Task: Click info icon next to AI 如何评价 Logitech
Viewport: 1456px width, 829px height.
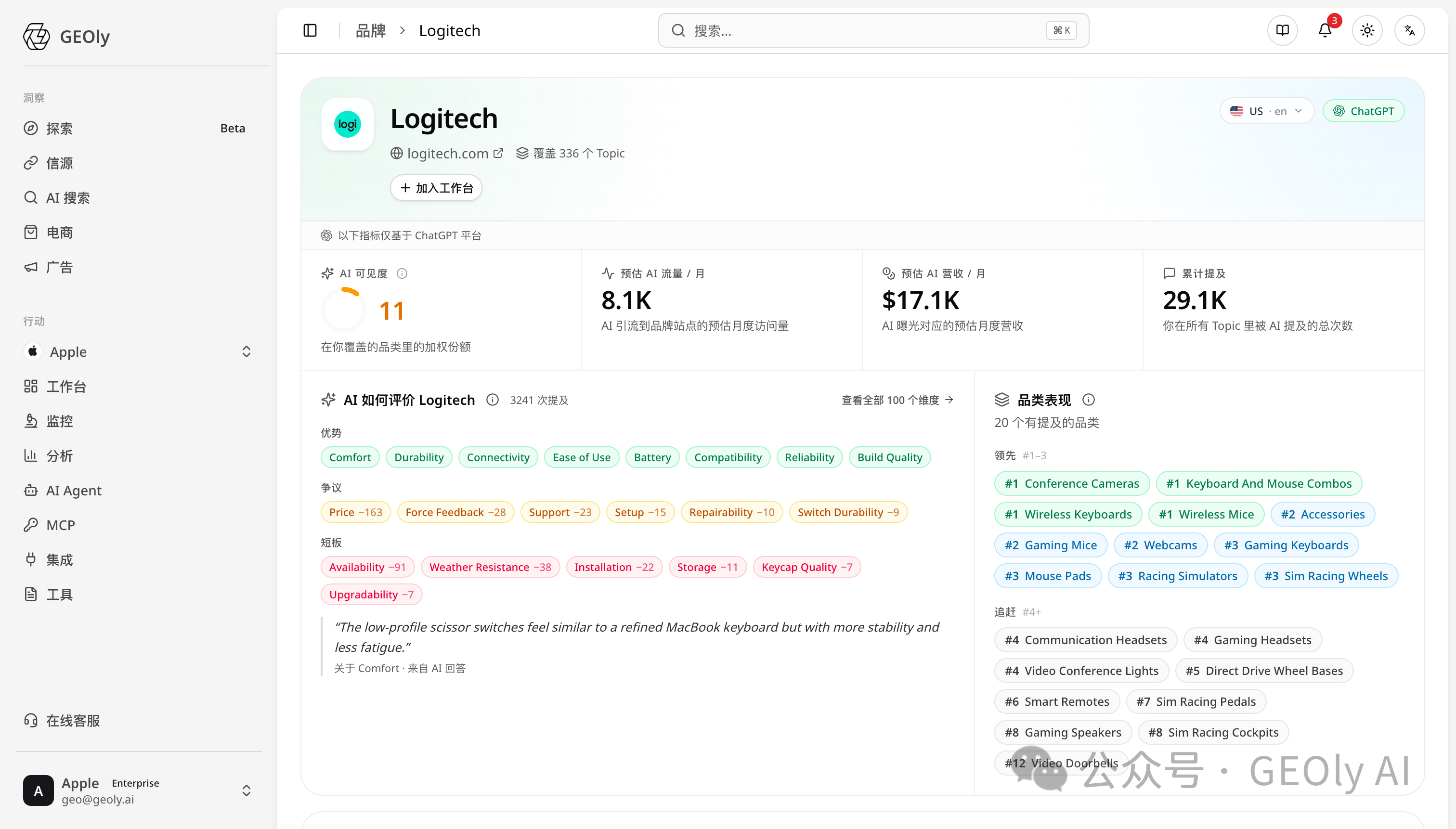Action: (493, 400)
